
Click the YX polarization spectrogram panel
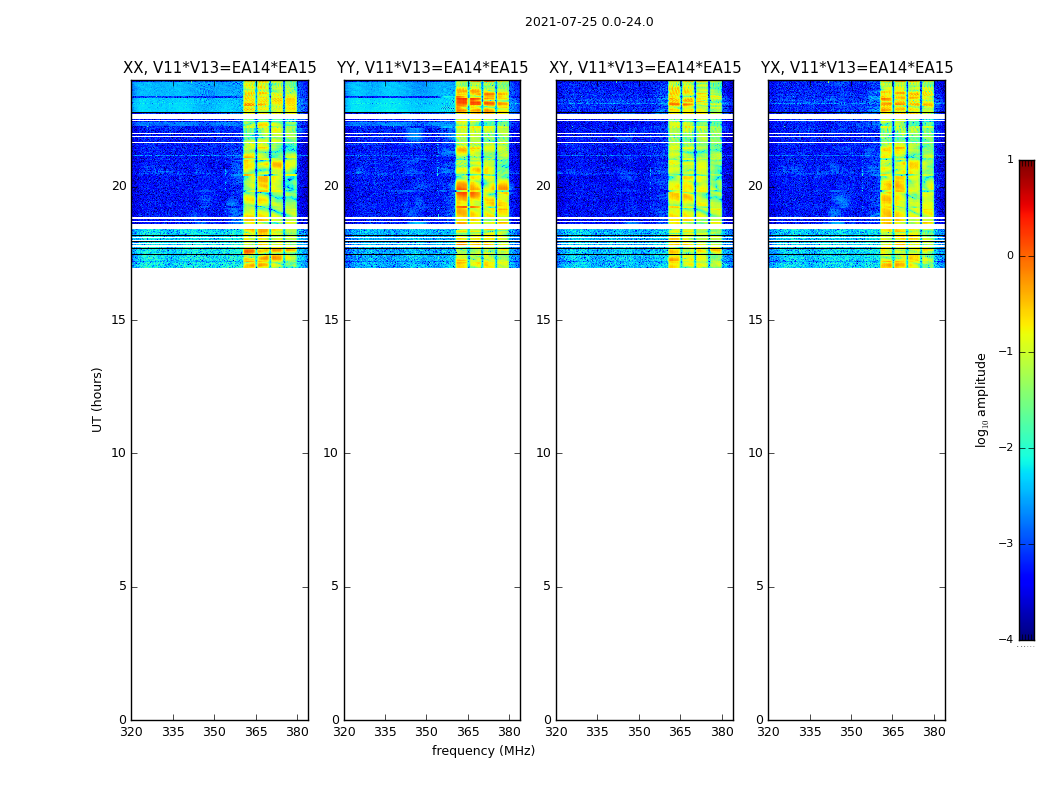tap(856, 400)
